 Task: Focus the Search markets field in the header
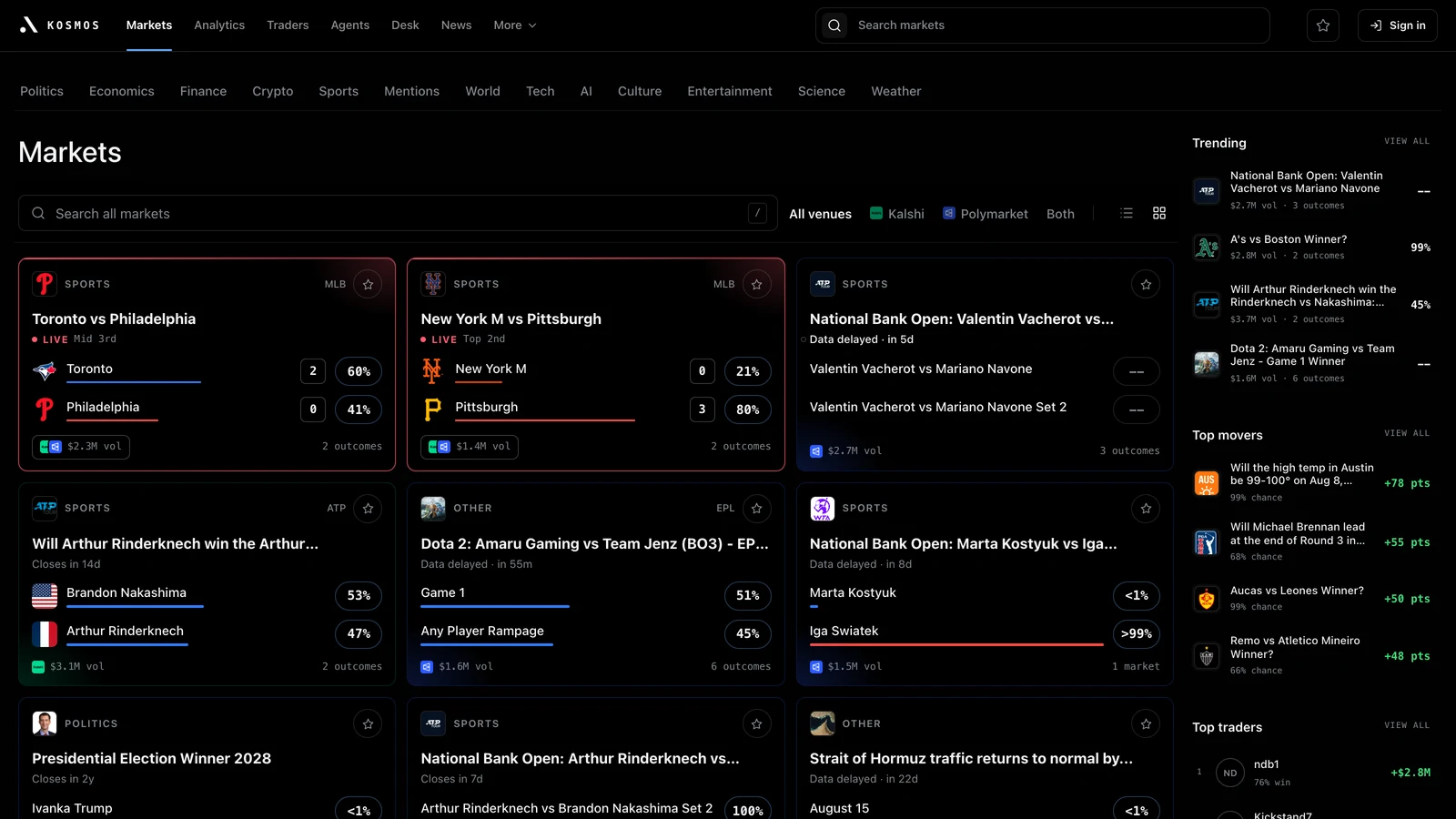click(1042, 25)
